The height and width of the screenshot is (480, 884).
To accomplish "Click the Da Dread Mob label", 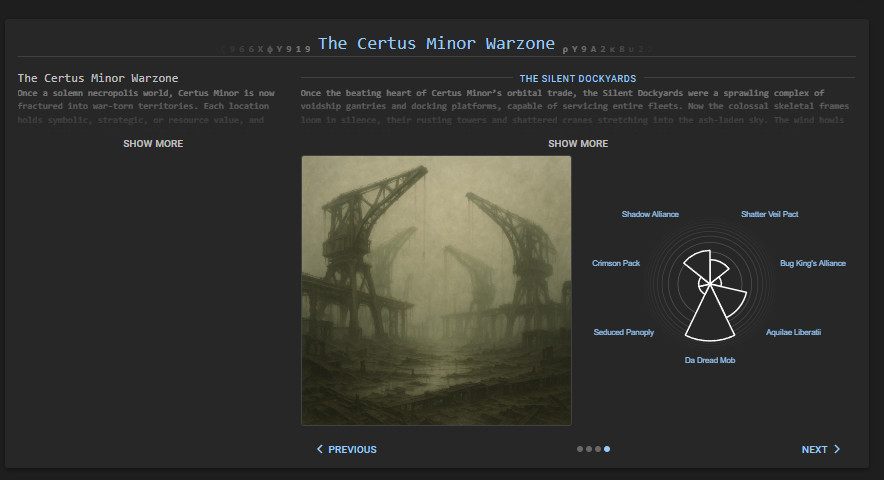I will pyautogui.click(x=709, y=360).
